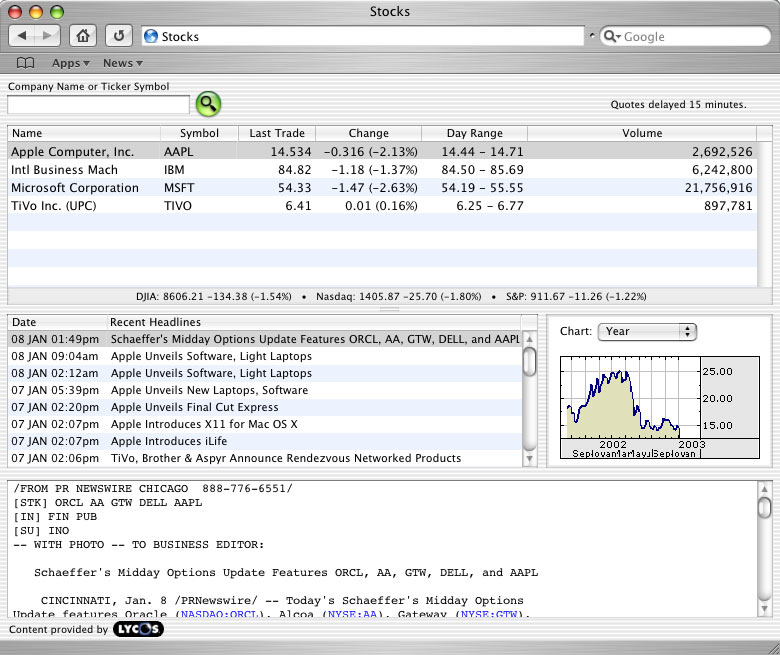
Task: Expand the Chart Year period dropdown
Action: point(646,331)
